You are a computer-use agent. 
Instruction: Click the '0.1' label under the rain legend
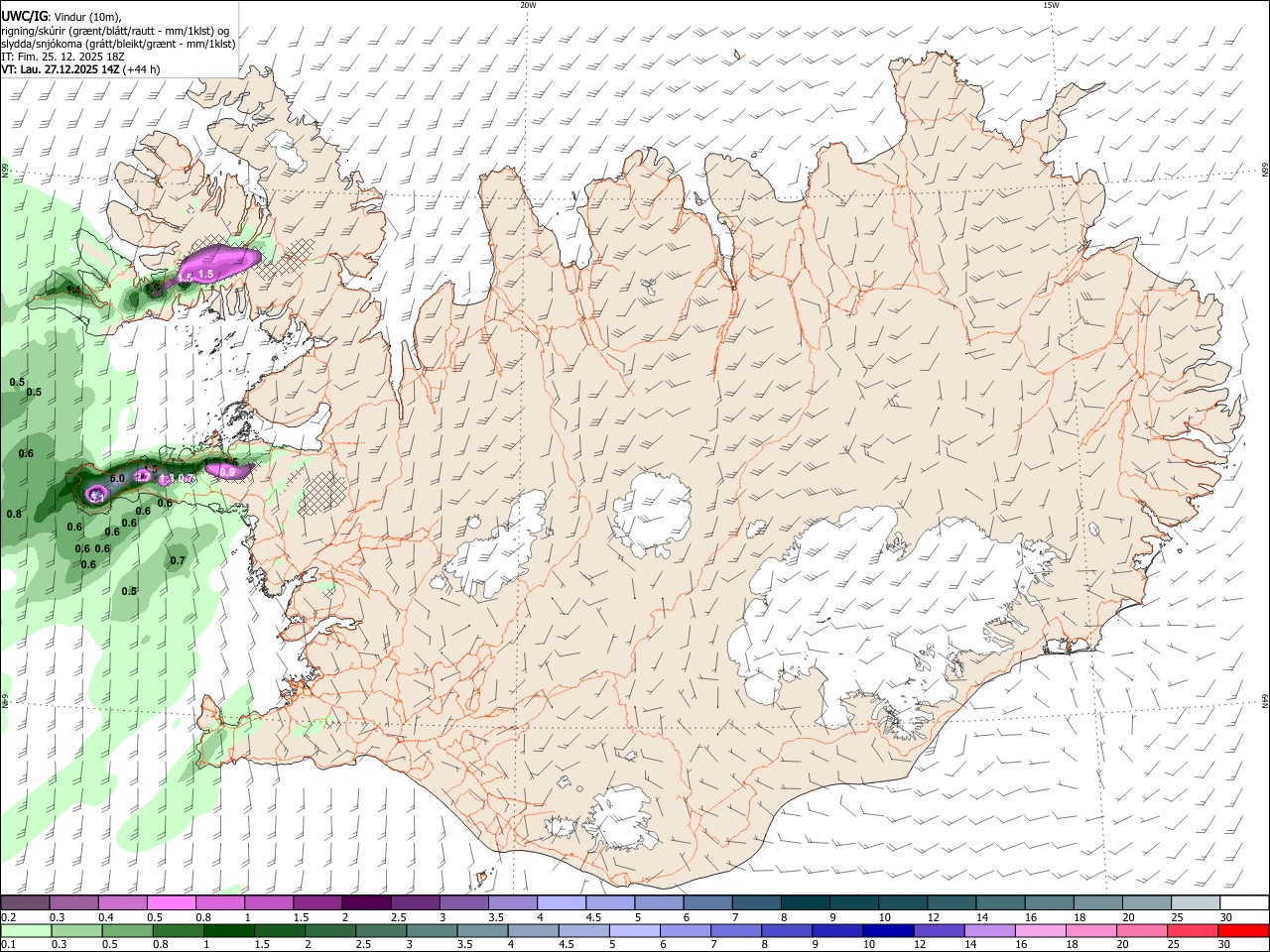coord(8,945)
